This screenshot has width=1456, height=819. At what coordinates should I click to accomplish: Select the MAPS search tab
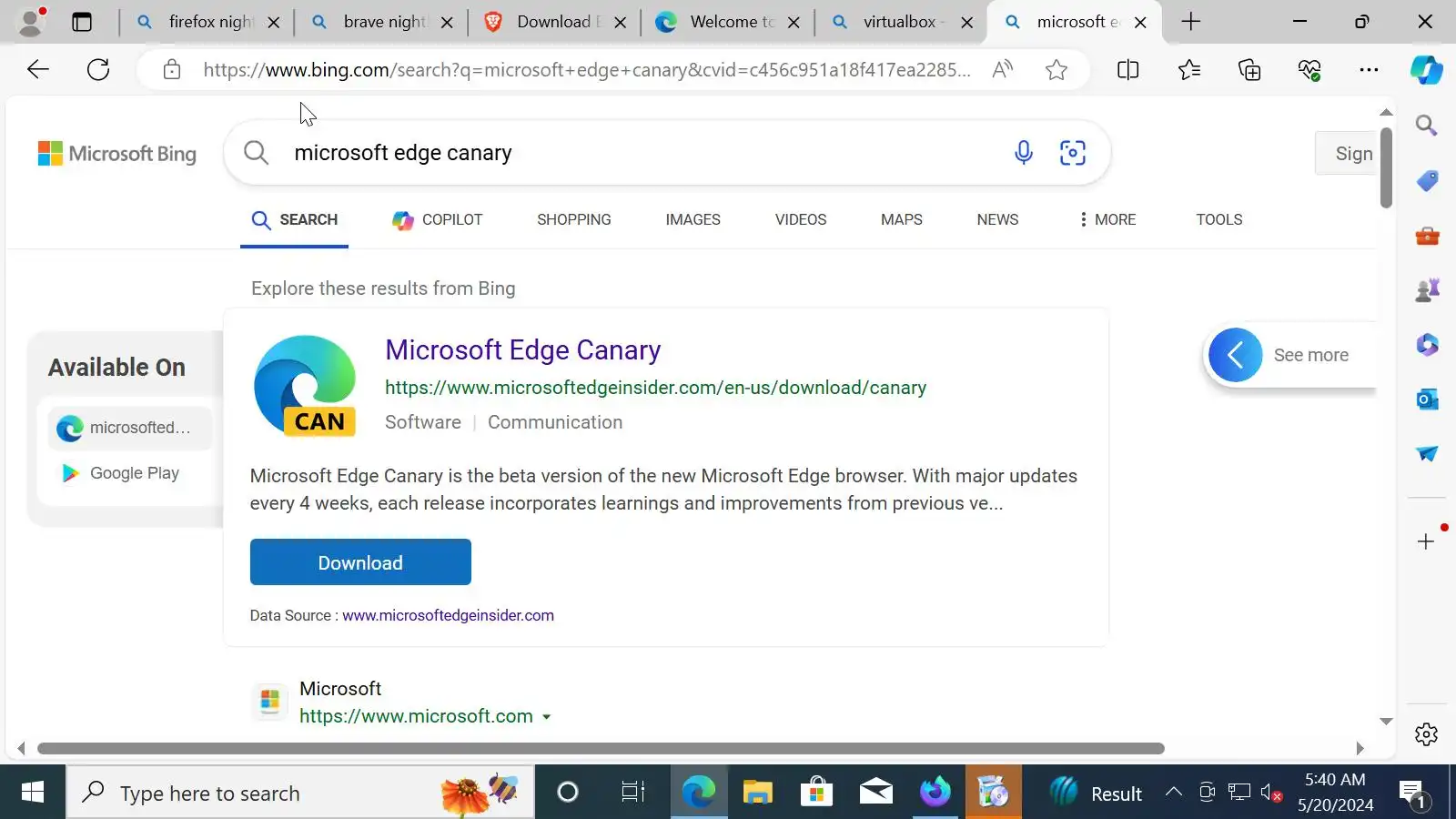902,220
